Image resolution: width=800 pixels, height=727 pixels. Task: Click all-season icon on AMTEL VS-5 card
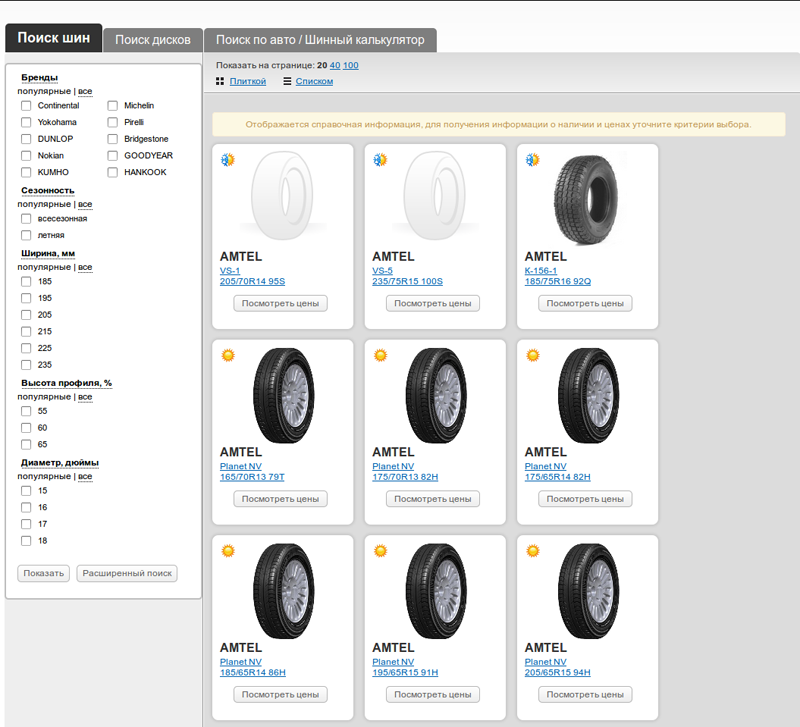click(x=380, y=160)
